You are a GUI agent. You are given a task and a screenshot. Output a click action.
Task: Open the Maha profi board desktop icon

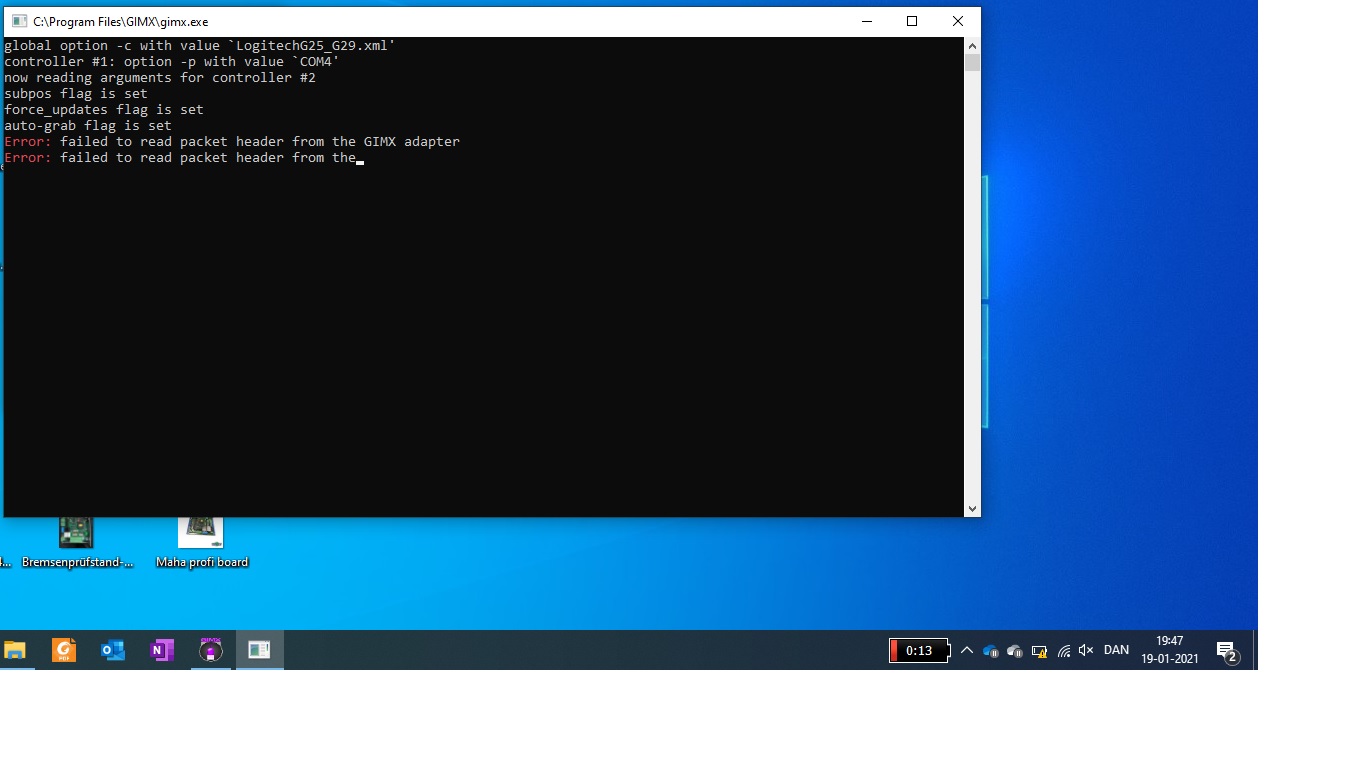tap(202, 541)
